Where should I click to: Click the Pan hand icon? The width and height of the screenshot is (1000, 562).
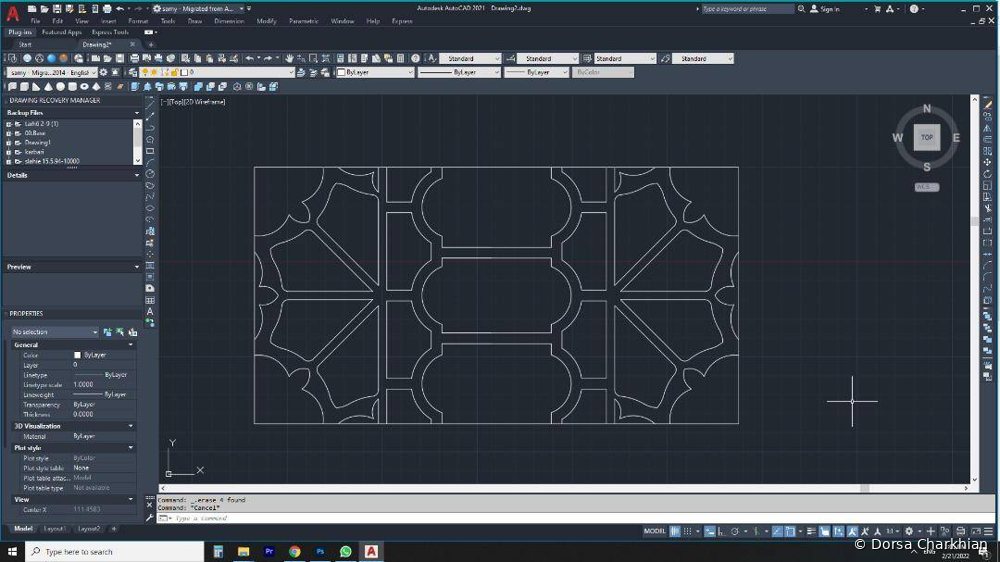[x=289, y=58]
